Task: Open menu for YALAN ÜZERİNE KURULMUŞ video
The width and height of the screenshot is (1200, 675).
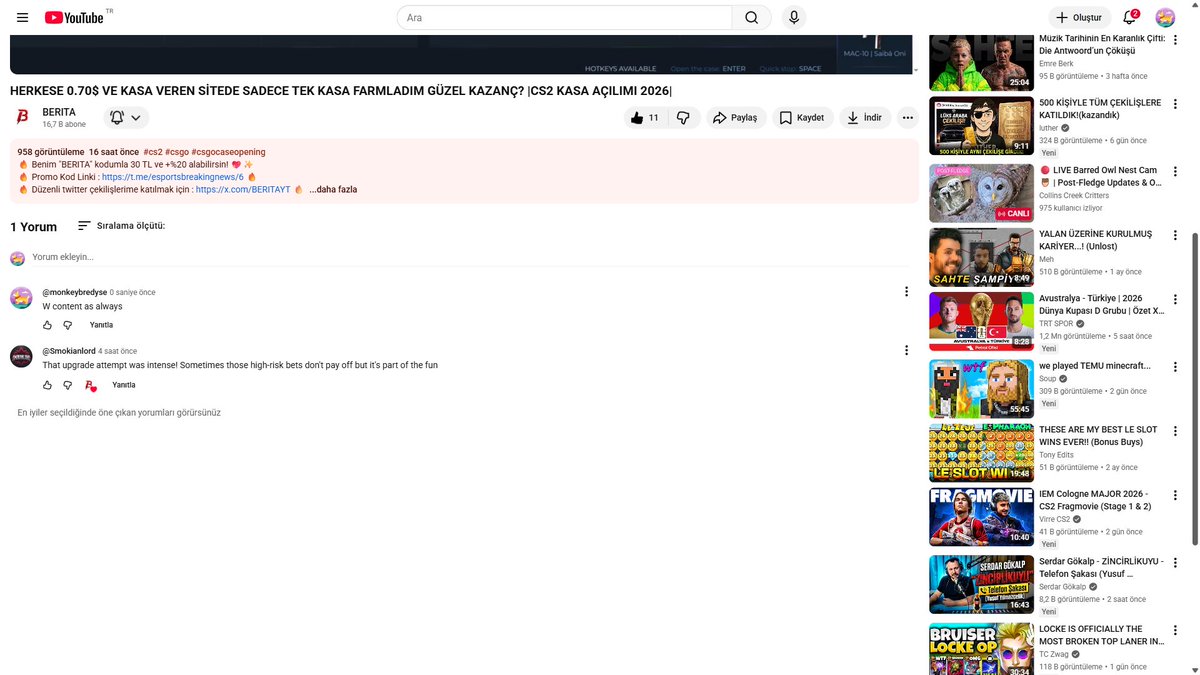Action: [1174, 236]
